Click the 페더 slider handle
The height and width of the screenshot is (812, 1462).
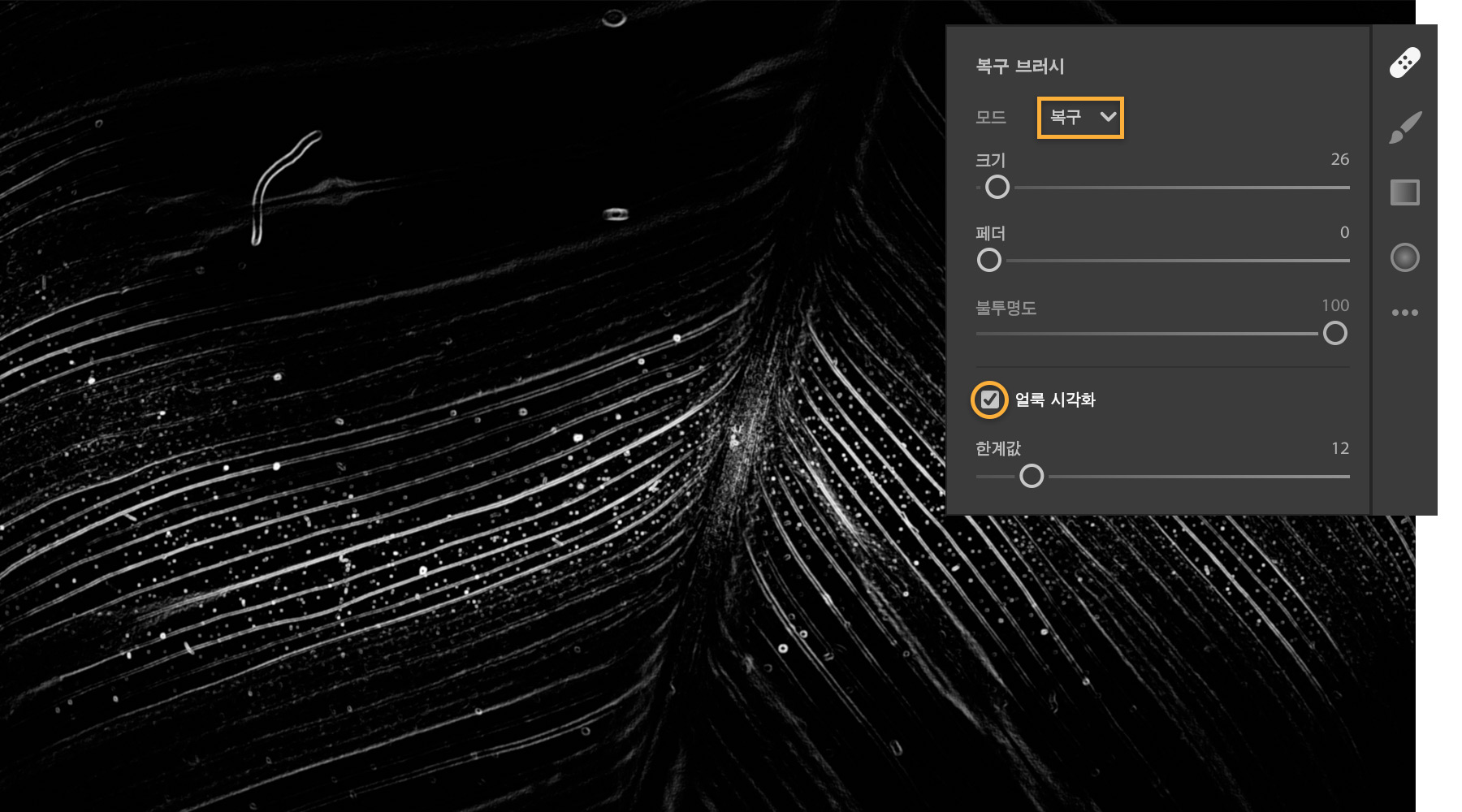pyautogui.click(x=988, y=261)
